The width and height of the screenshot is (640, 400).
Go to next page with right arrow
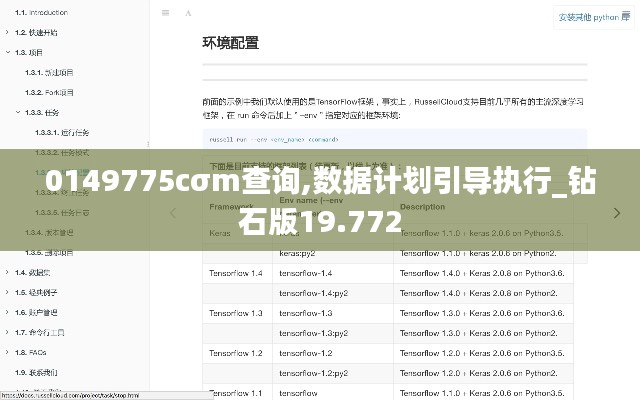(x=617, y=213)
